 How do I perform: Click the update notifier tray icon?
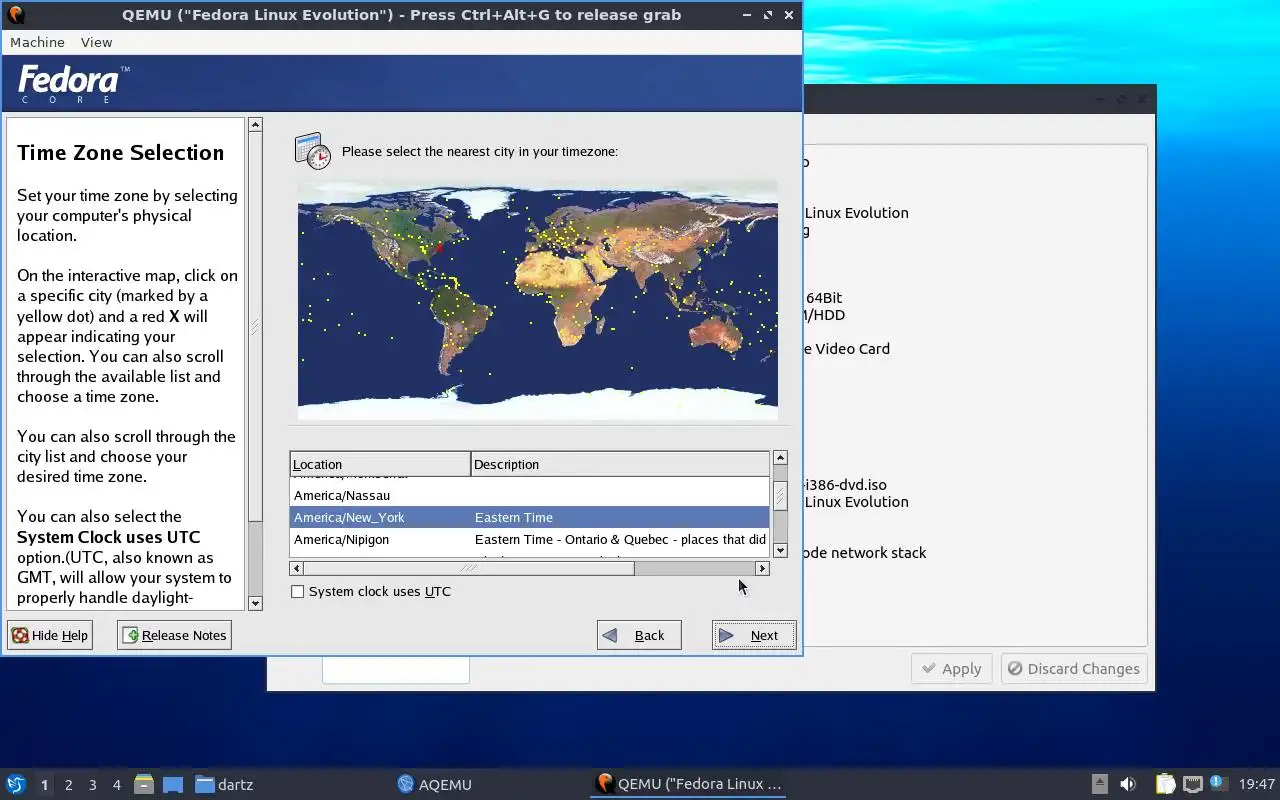pos(1217,783)
